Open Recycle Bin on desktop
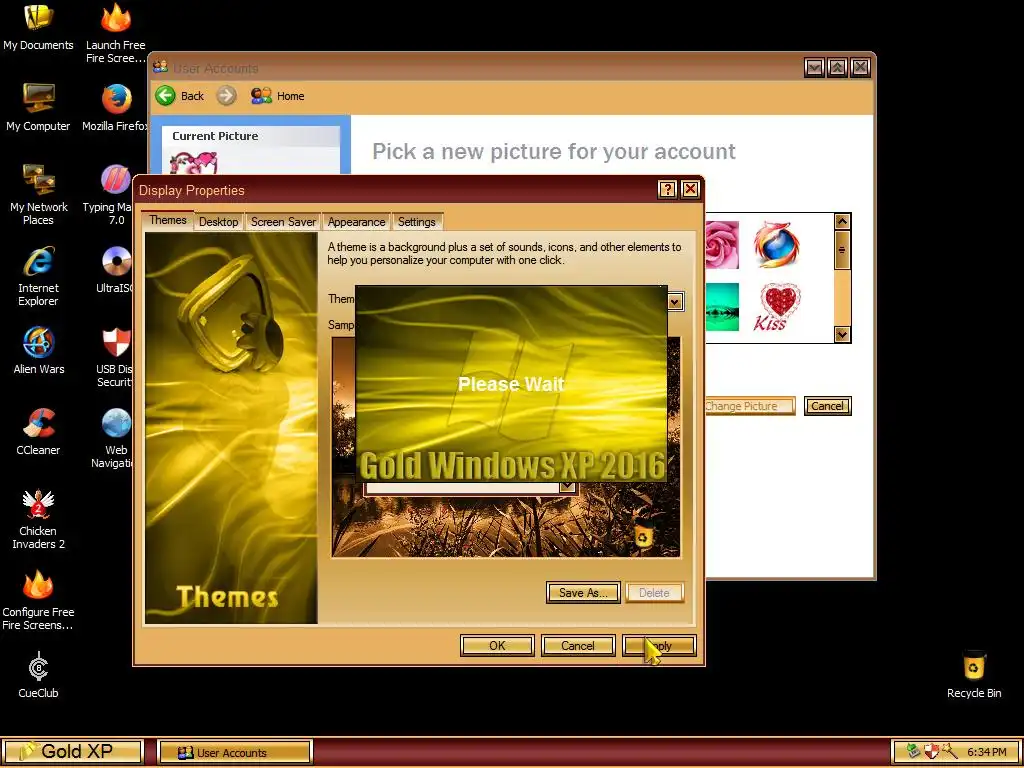The height and width of the screenshot is (768, 1024). [x=974, y=674]
